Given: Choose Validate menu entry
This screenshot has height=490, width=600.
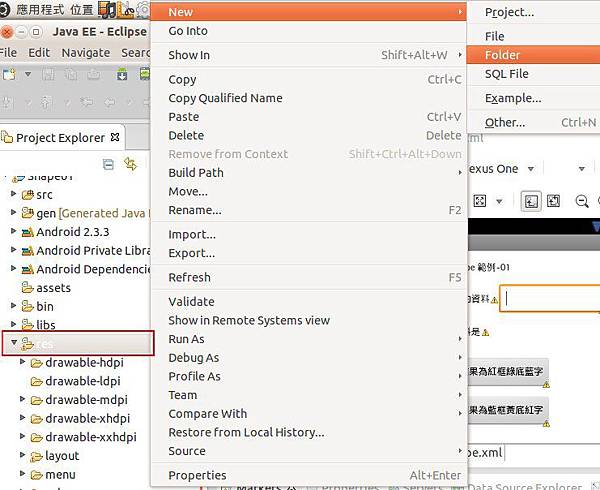Looking at the screenshot, I should pyautogui.click(x=308, y=302).
